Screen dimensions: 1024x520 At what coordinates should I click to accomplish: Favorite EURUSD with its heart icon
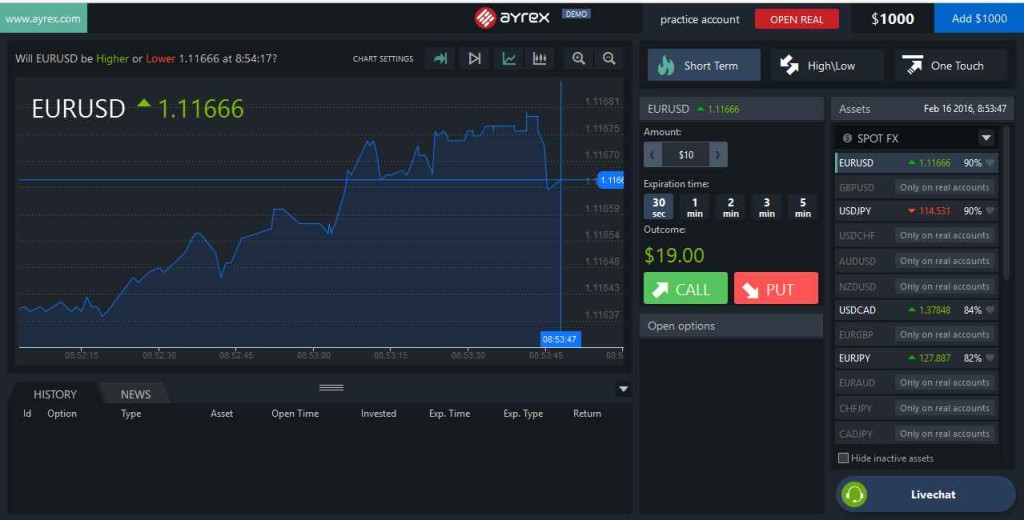(x=990, y=163)
